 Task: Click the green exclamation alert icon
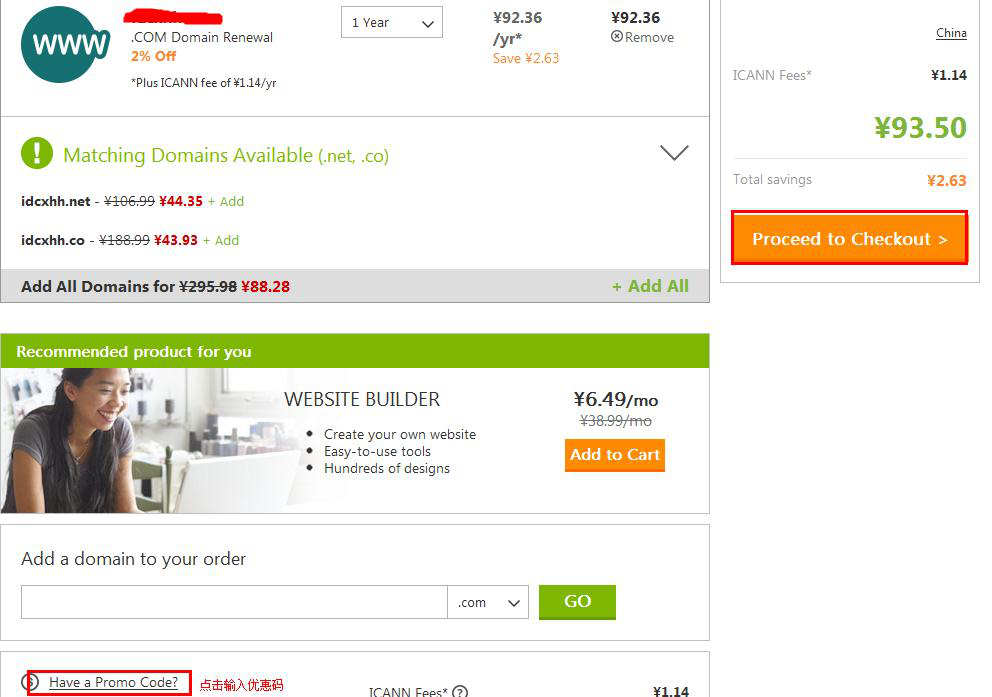[x=37, y=153]
